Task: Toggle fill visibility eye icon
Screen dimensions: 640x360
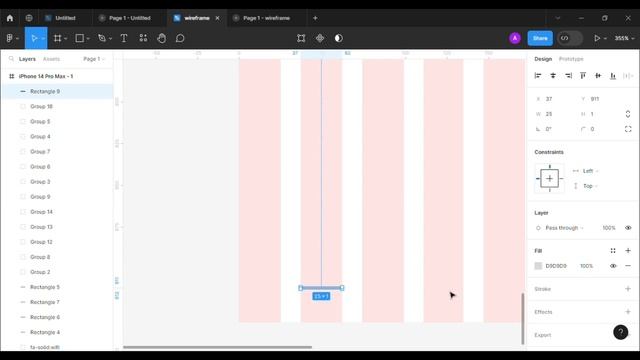Action: coord(613,266)
